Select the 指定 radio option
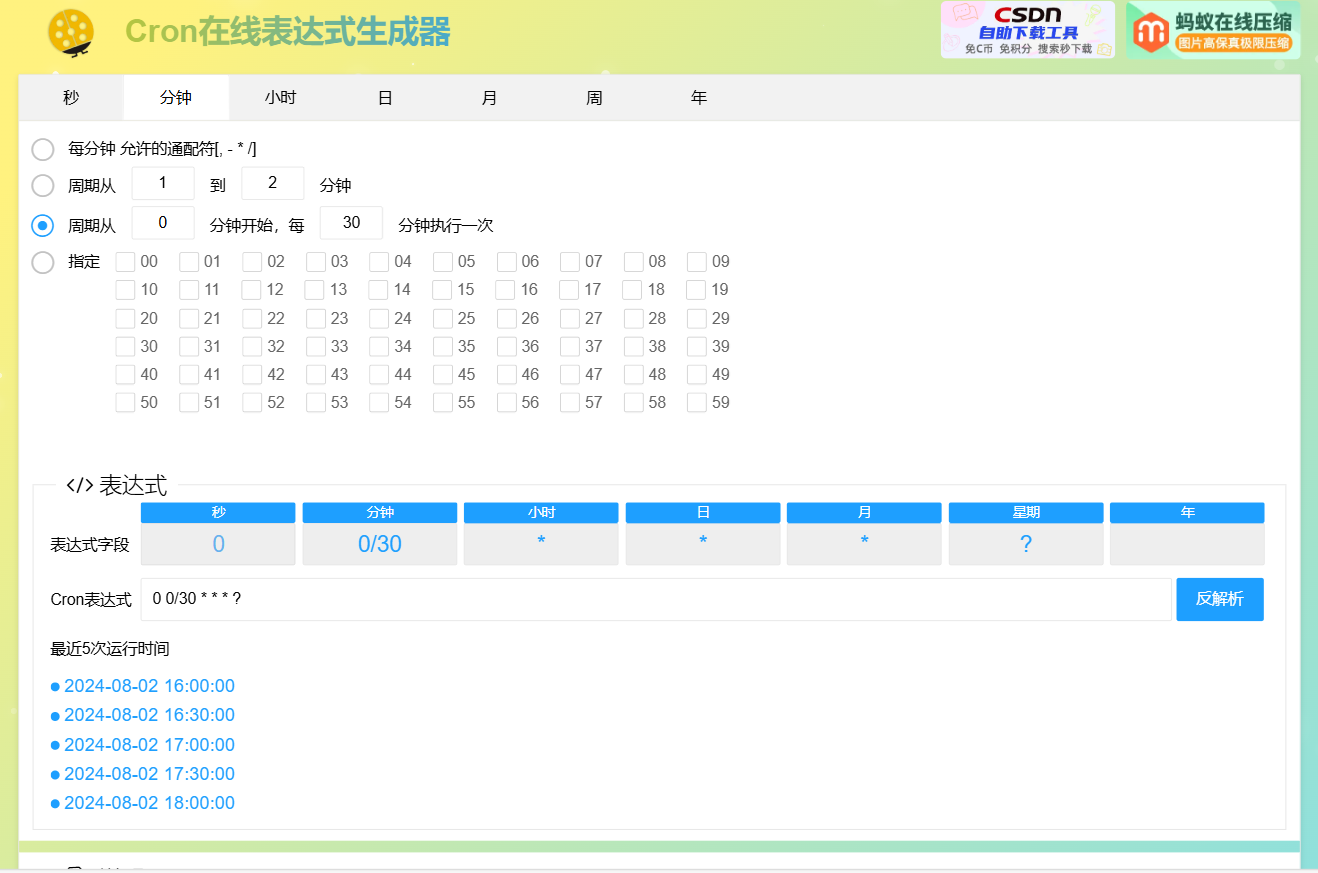 click(x=43, y=263)
